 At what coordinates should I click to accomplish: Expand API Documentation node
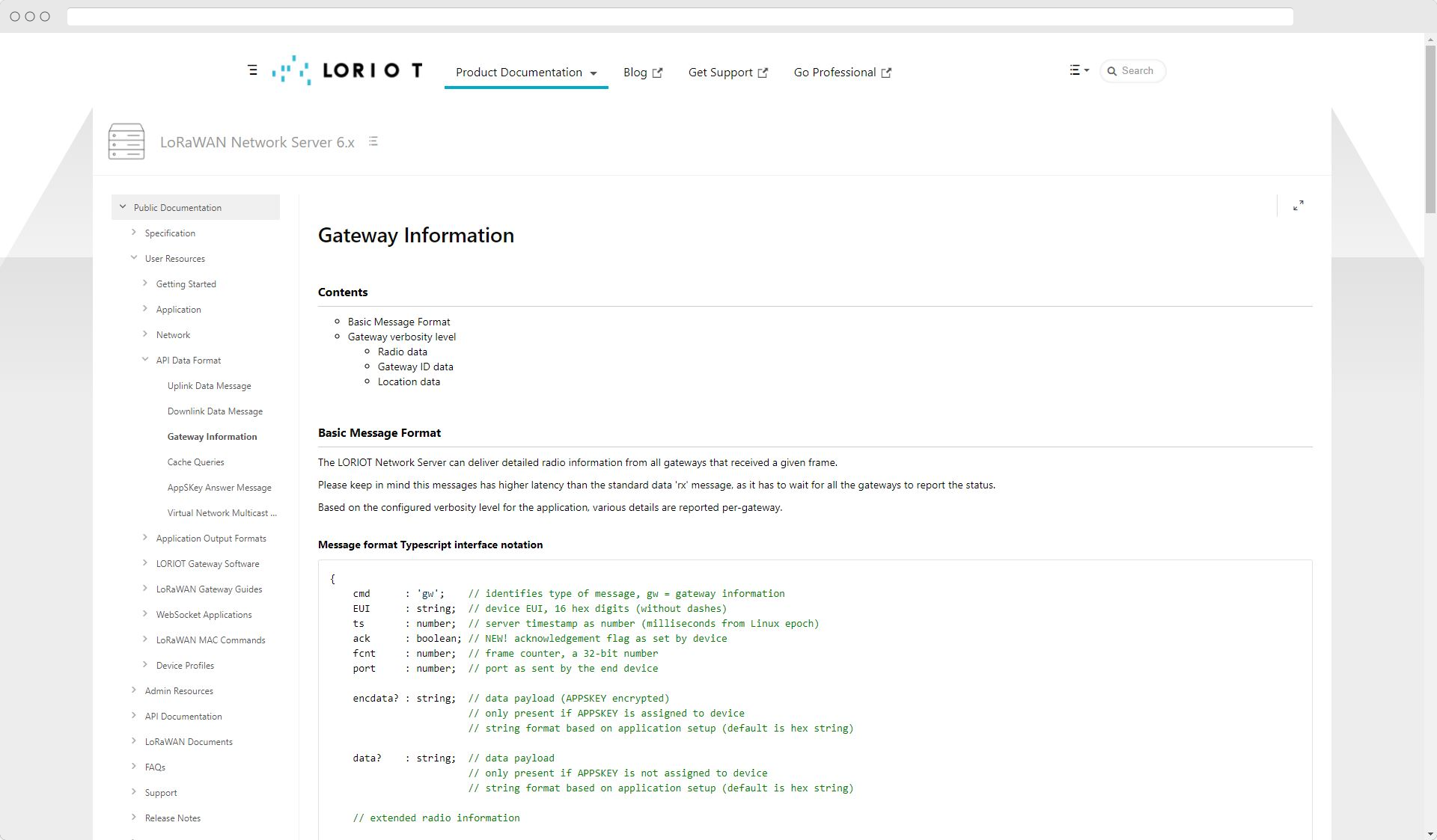134,716
